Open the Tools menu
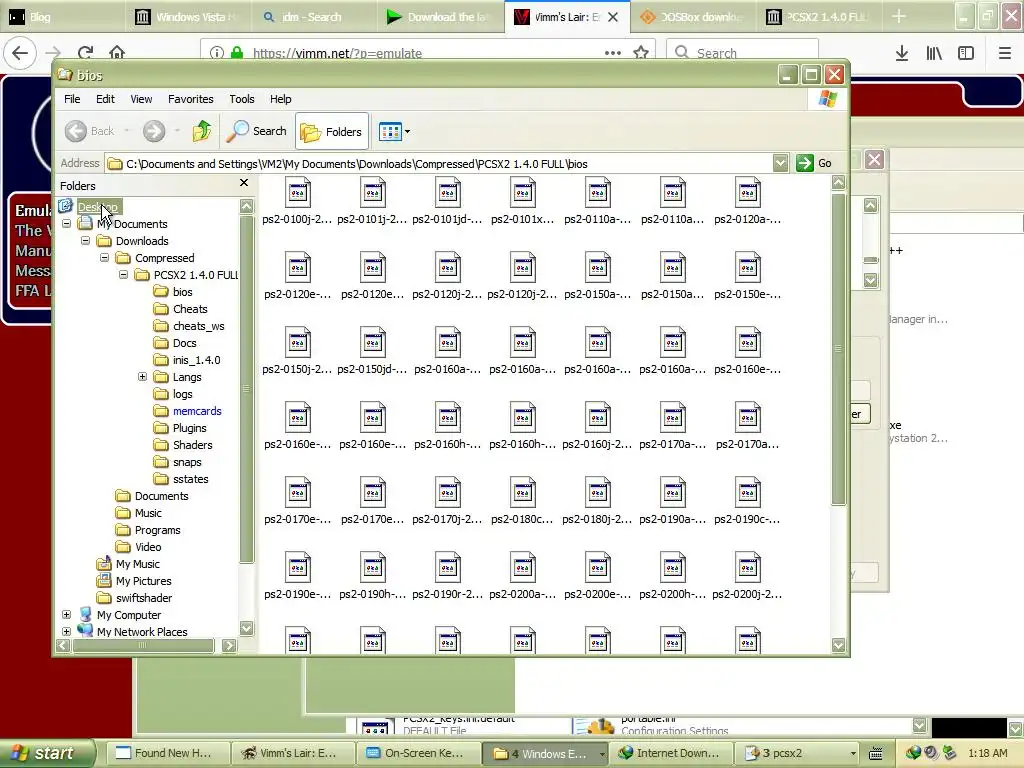Screen dimensions: 1024x768 point(242,99)
